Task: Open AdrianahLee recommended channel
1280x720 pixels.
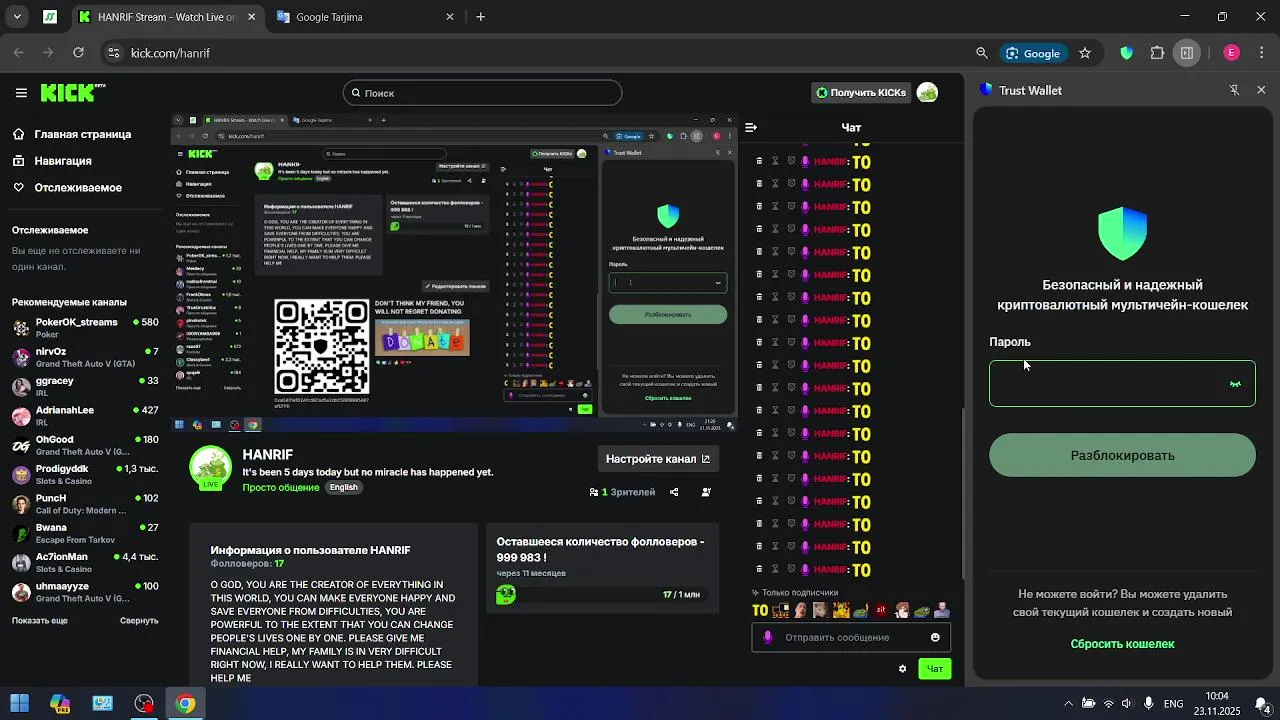Action: tap(85, 415)
